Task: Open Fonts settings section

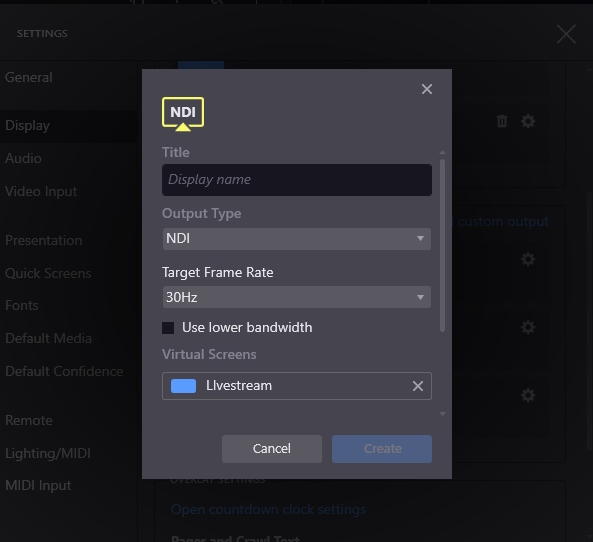Action: (x=22, y=306)
